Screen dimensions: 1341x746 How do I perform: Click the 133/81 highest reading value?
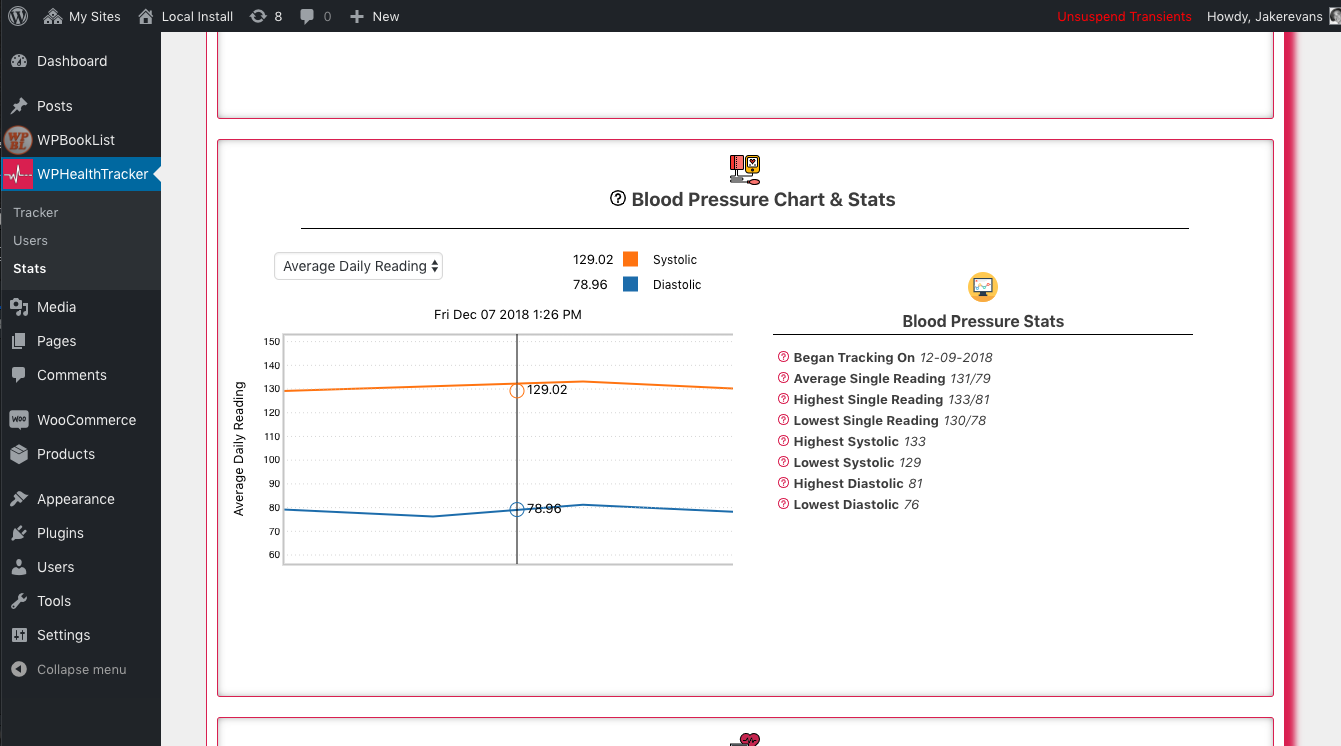click(x=968, y=399)
